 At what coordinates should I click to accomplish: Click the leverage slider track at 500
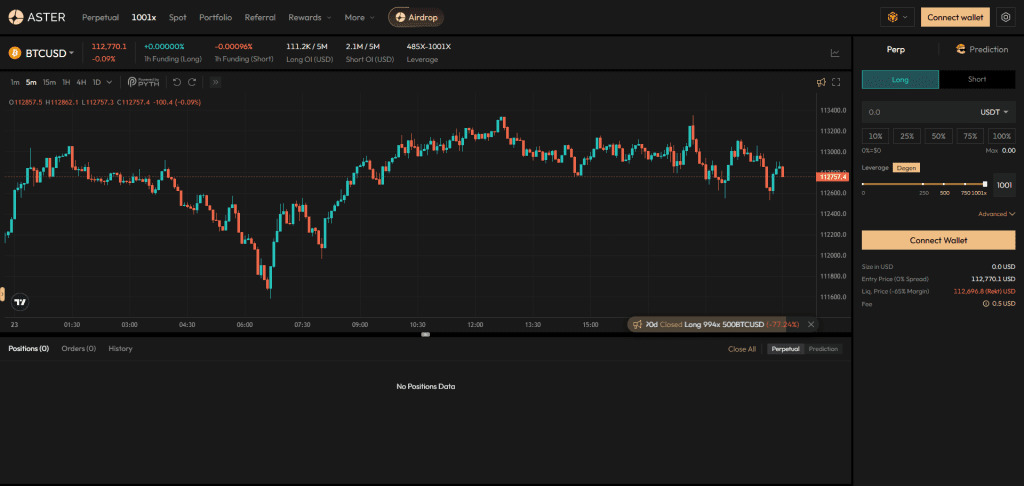click(944, 184)
